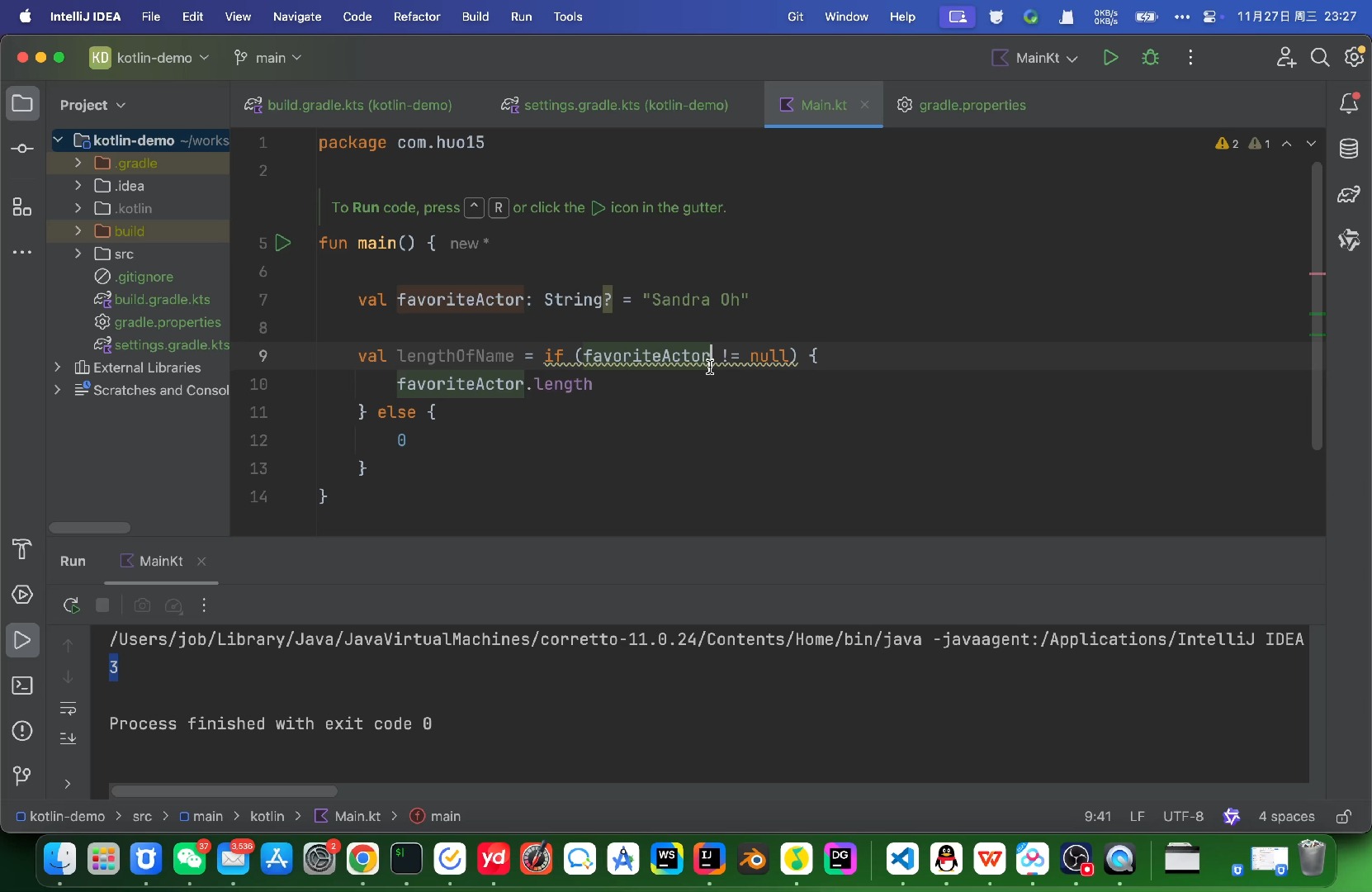Click cursor position 9:41 indicator
Screen dimensions: 1372x892
click(x=1097, y=816)
